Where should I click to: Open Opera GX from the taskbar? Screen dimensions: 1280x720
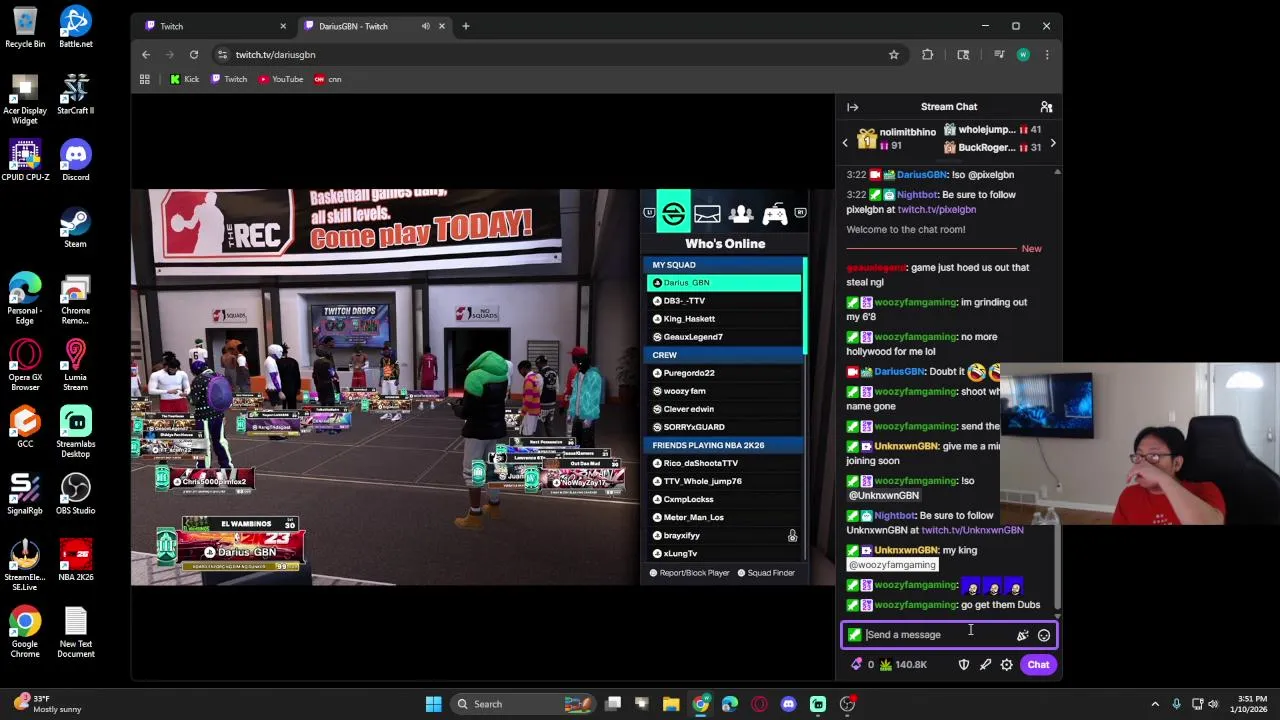pyautogui.click(x=759, y=704)
